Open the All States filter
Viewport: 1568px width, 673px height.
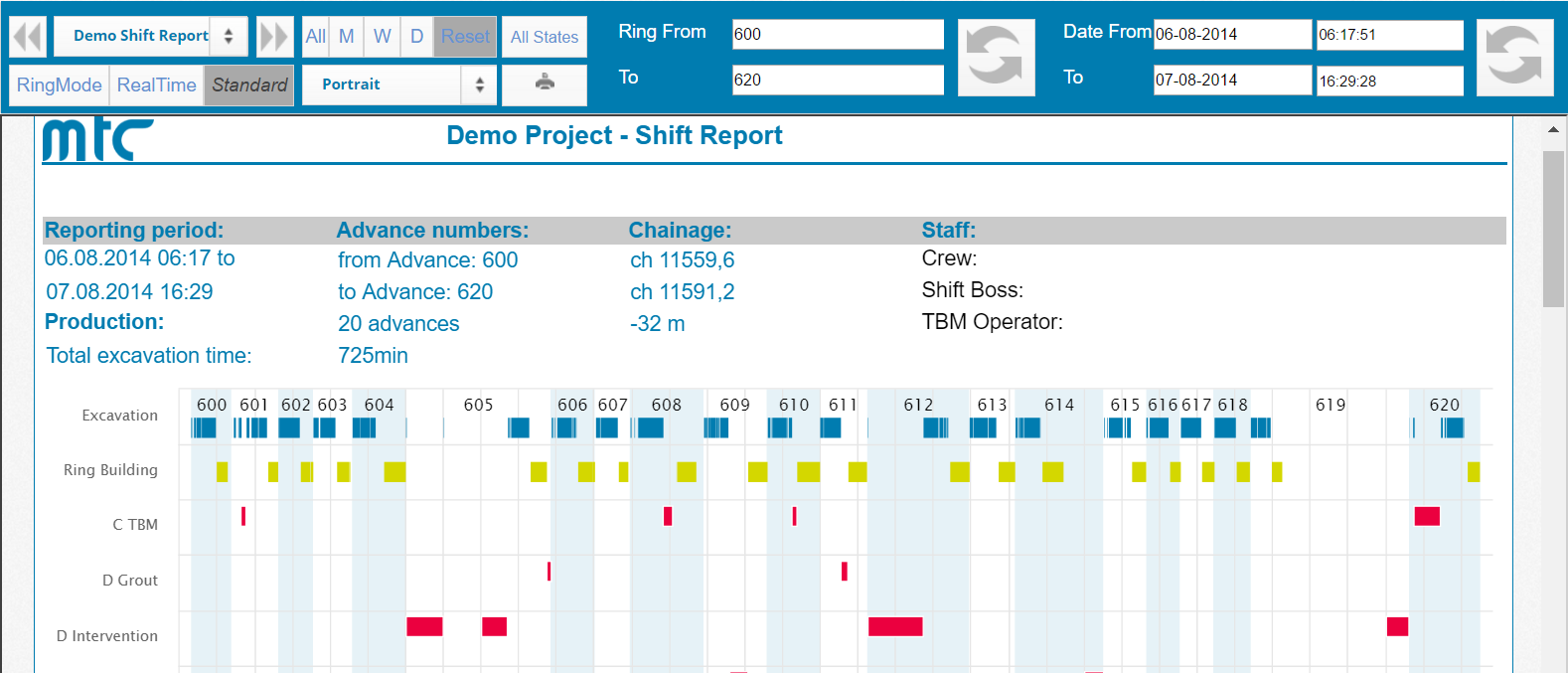click(544, 37)
